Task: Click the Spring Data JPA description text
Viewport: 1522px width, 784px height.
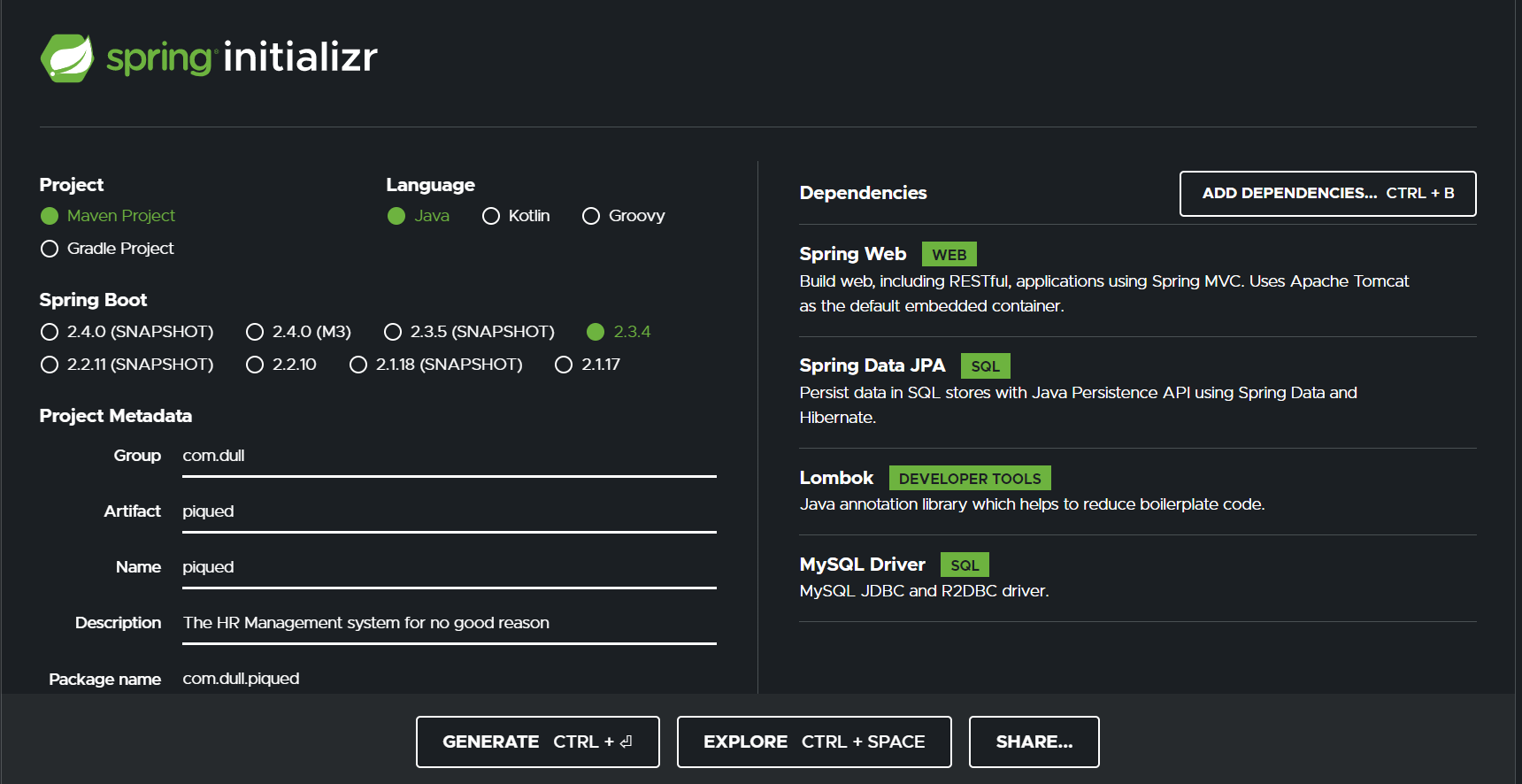Action: click(x=1079, y=405)
